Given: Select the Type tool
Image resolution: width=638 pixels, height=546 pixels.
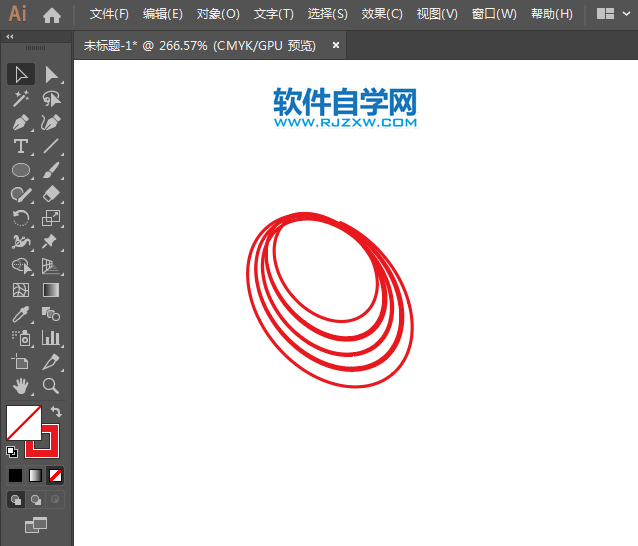Looking at the screenshot, I should pos(21,146).
